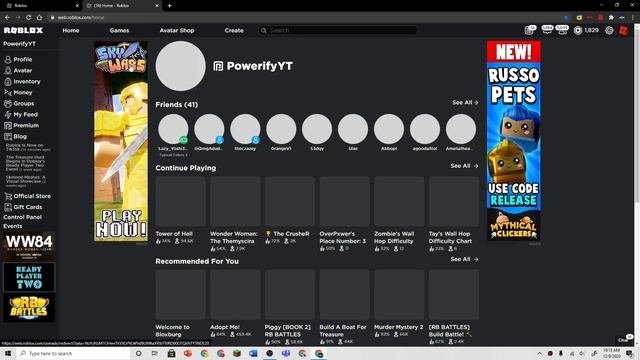See All friends link
Viewport: 640px width, 360px height.
pos(465,103)
